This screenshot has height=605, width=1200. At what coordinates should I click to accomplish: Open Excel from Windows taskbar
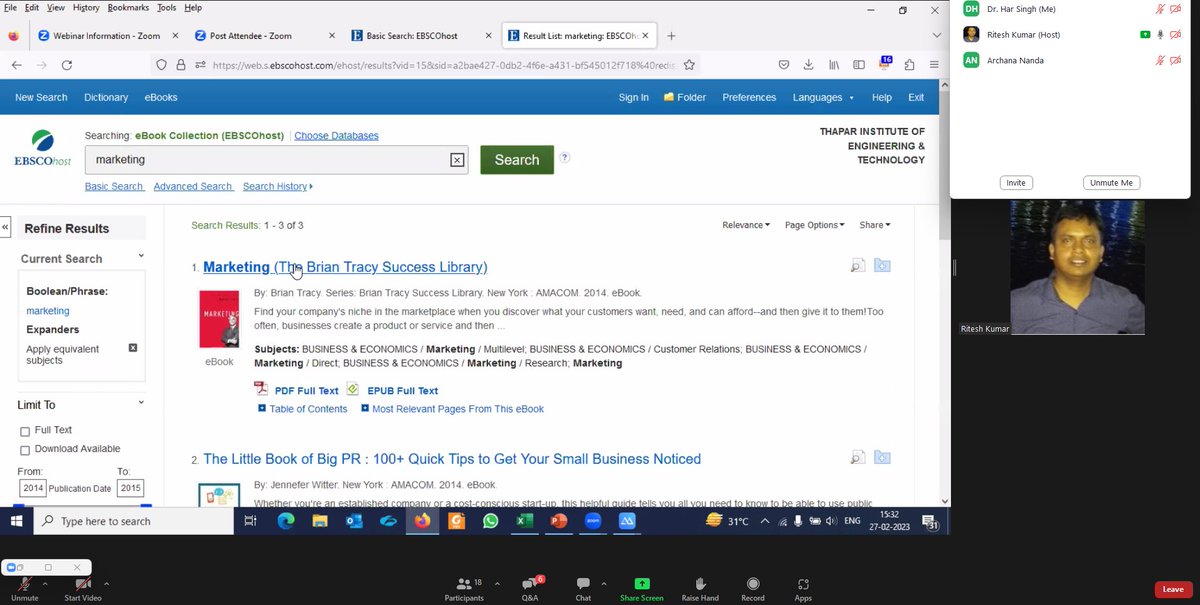tap(524, 521)
